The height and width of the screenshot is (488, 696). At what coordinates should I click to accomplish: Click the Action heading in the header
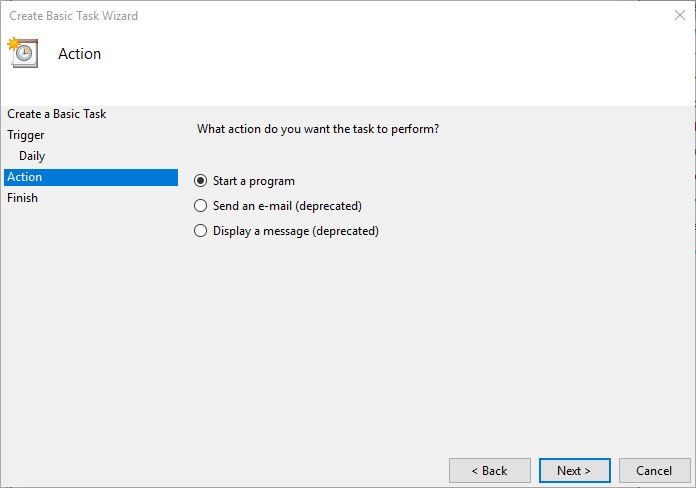[x=80, y=54]
